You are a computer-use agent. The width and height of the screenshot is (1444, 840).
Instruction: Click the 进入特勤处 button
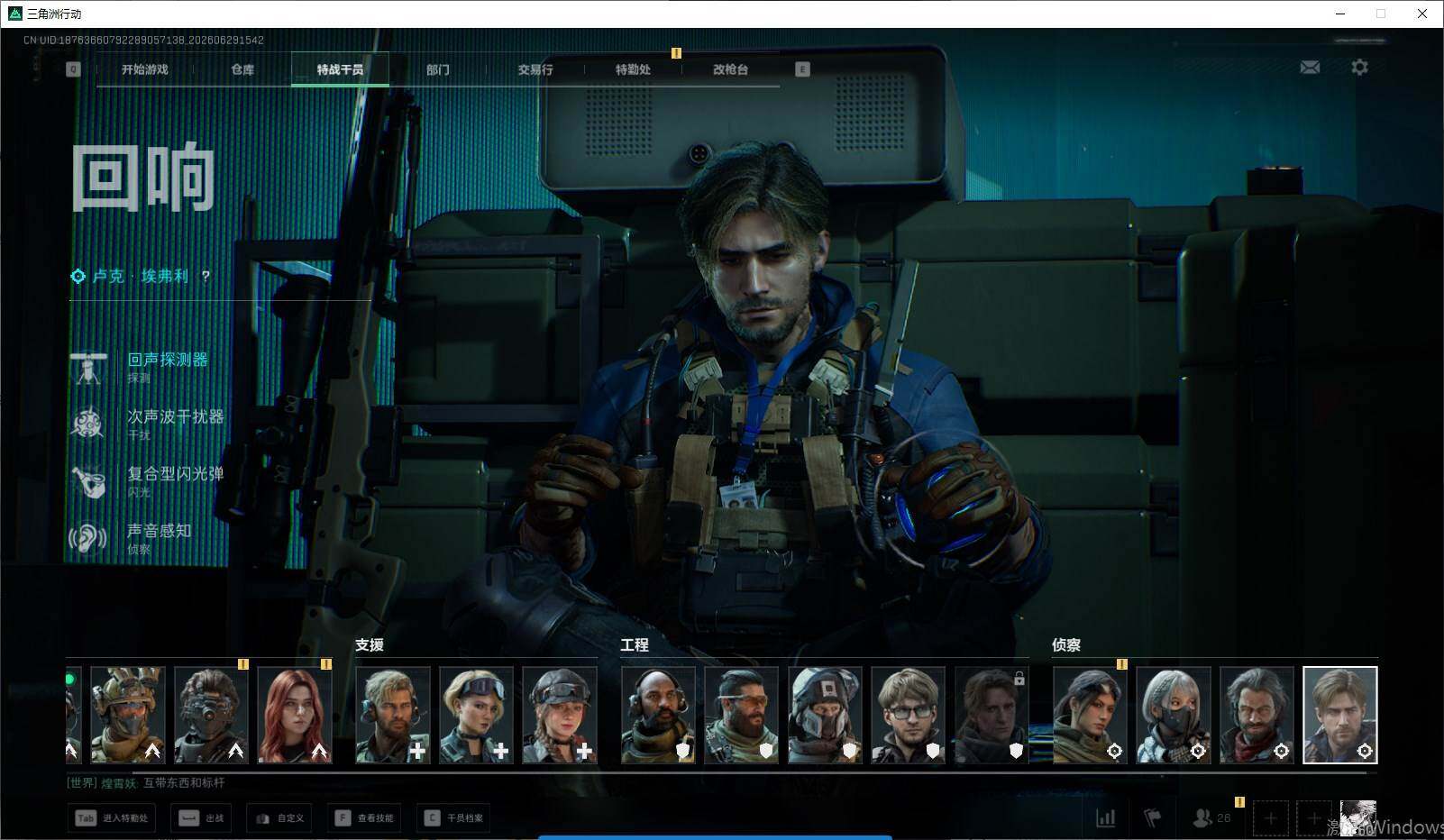coord(112,817)
